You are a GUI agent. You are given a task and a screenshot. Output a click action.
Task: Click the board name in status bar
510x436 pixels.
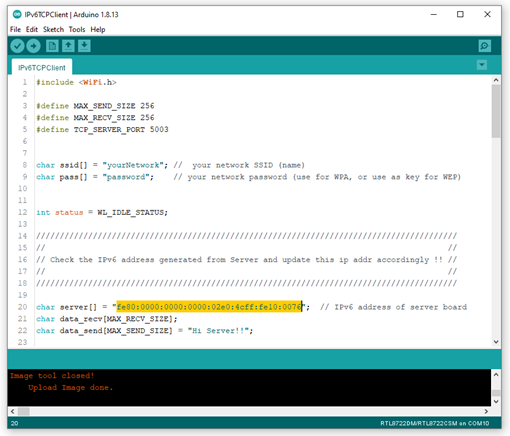pos(435,423)
